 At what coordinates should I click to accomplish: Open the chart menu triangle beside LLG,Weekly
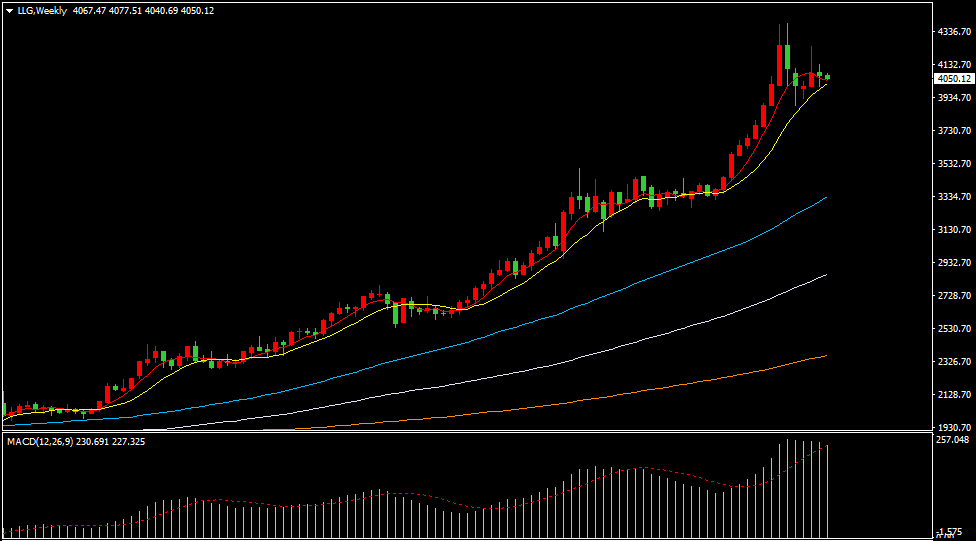point(9,11)
